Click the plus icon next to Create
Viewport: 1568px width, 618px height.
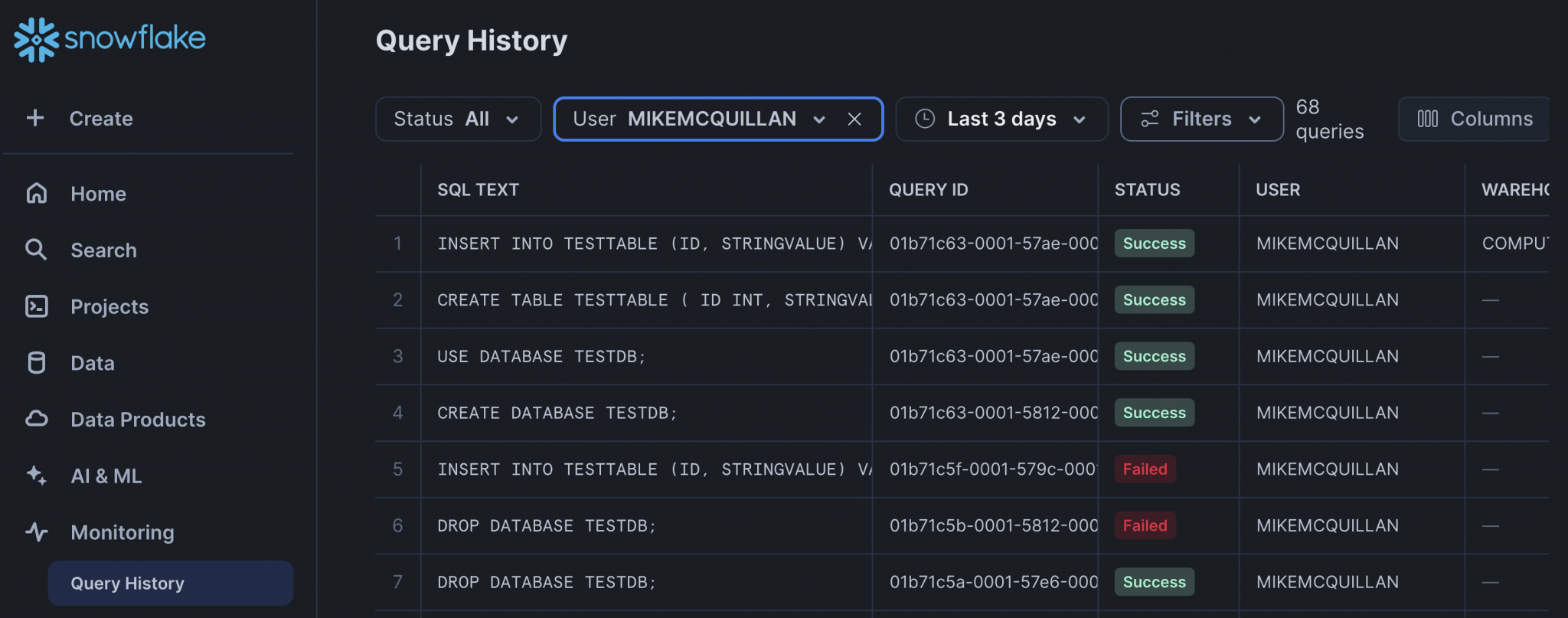35,118
